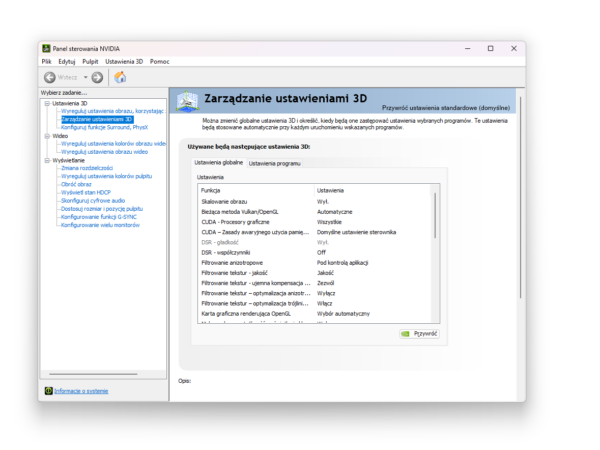Open the back history dropdown arrow
This screenshot has width=600, height=450.
[x=86, y=77]
